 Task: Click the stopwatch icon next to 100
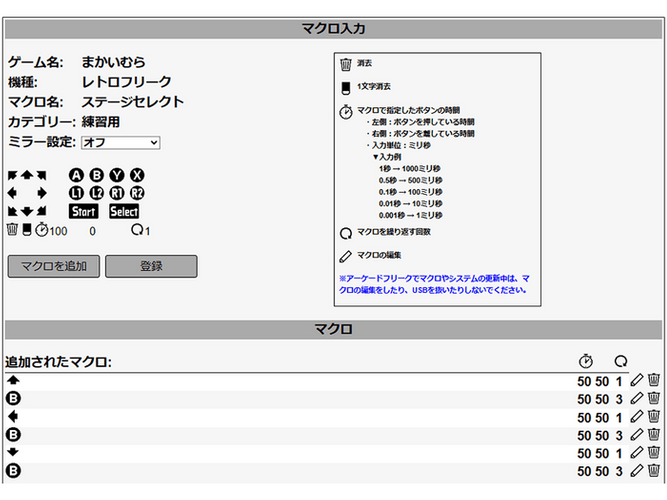click(41, 230)
